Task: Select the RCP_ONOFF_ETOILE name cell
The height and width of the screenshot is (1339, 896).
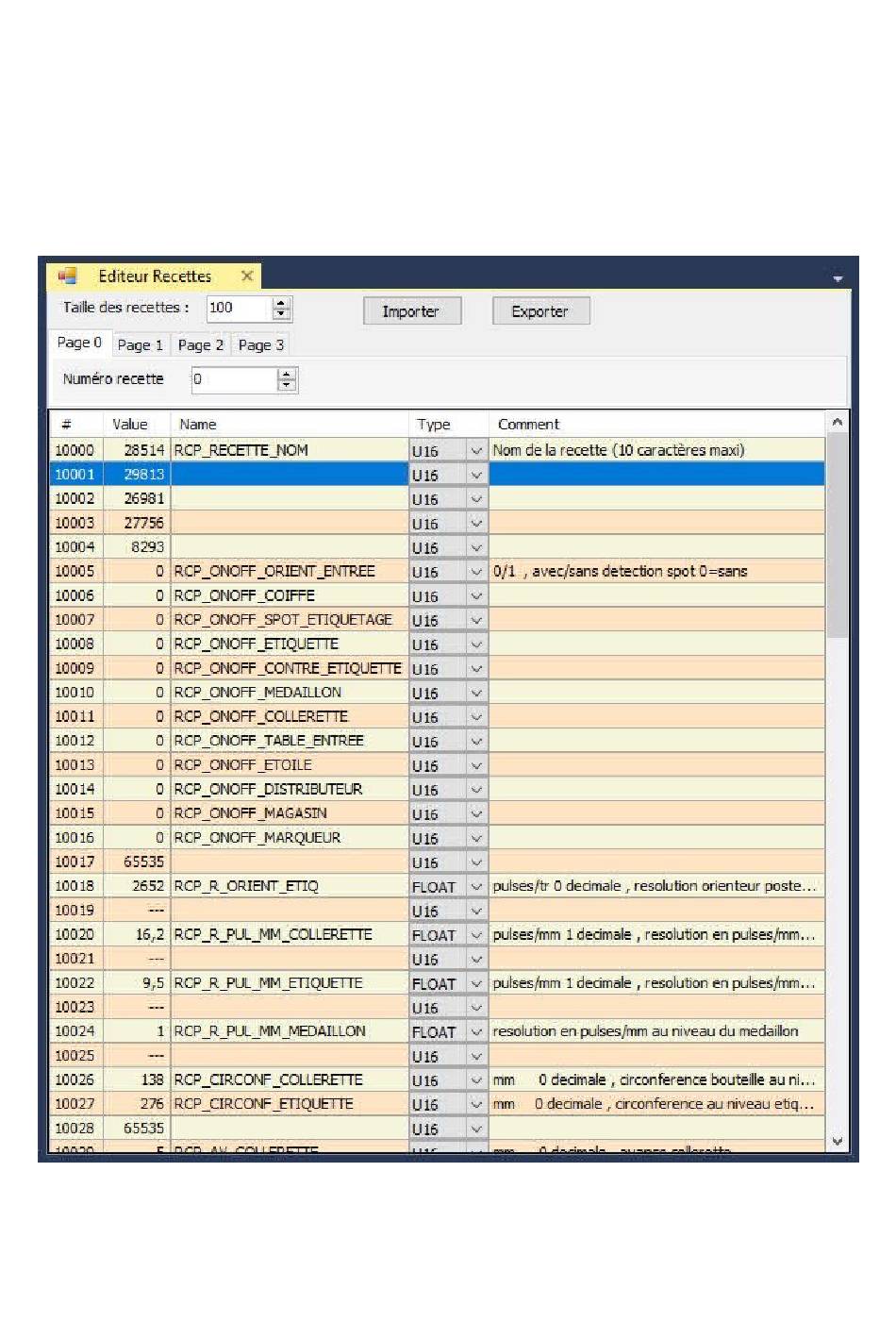Action: 289,765
